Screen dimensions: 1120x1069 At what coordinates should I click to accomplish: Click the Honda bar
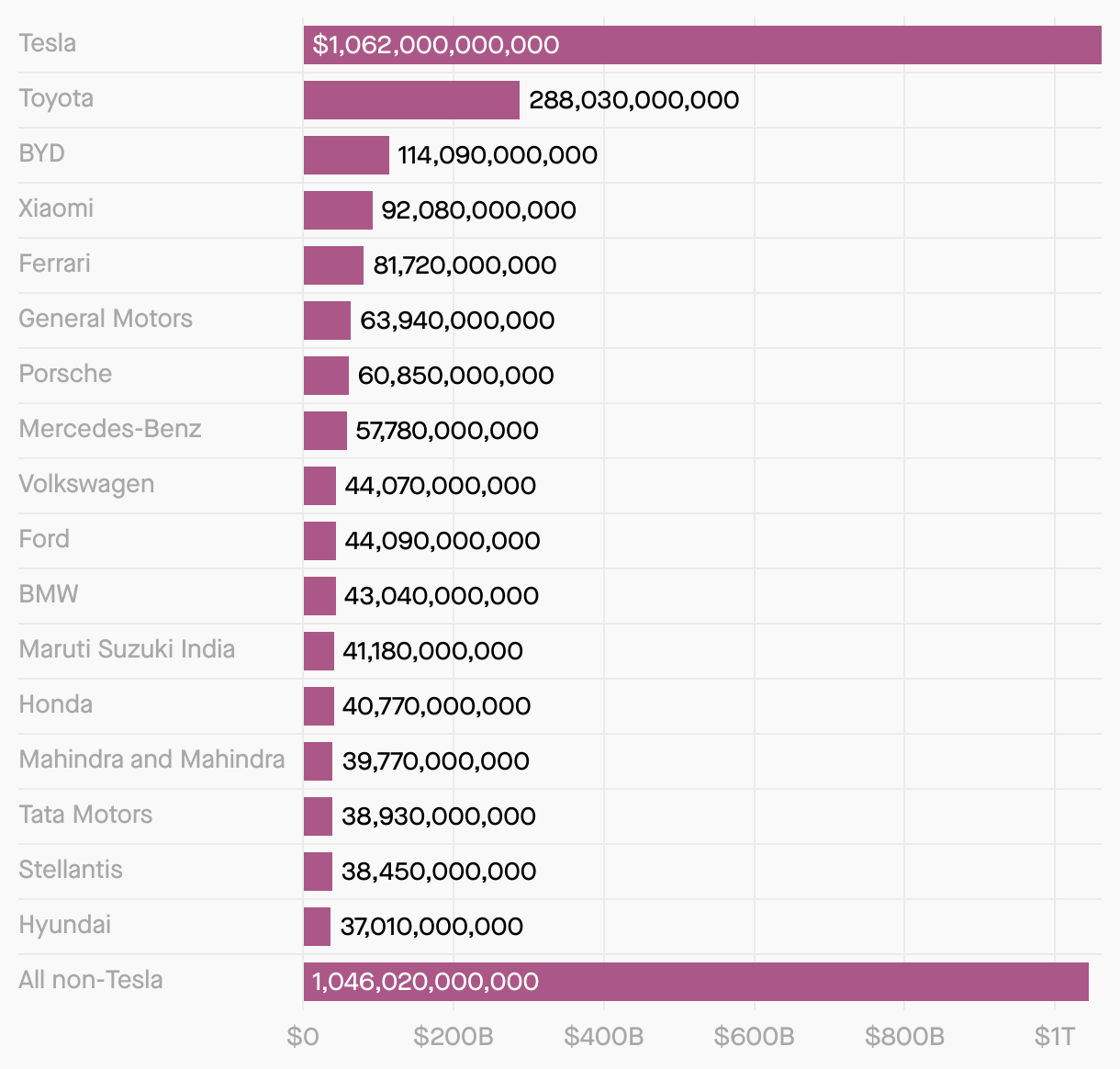click(x=319, y=706)
